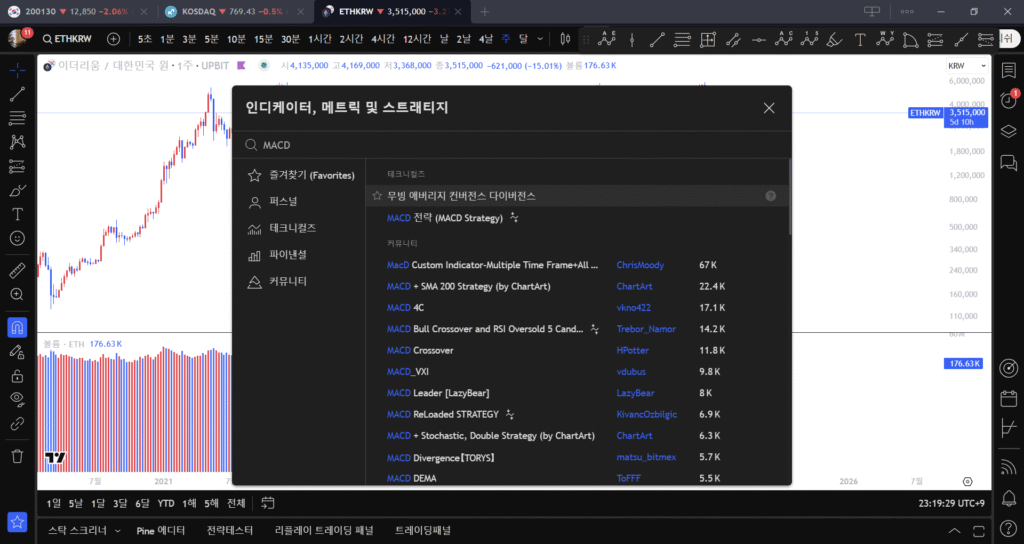
Task: Select the 파이낸셜 category
Action: 278,255
